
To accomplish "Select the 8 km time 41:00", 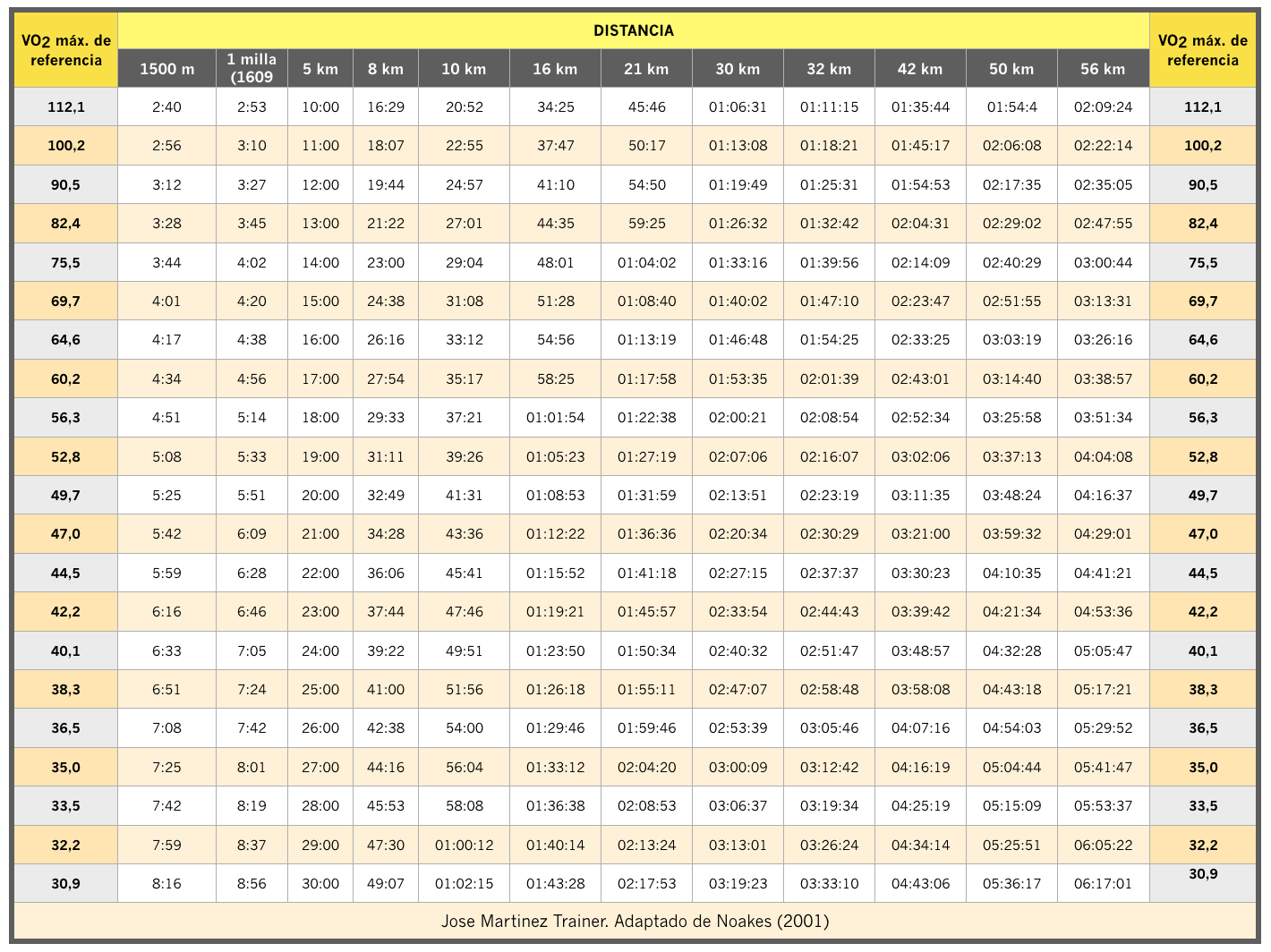I will (x=386, y=690).
